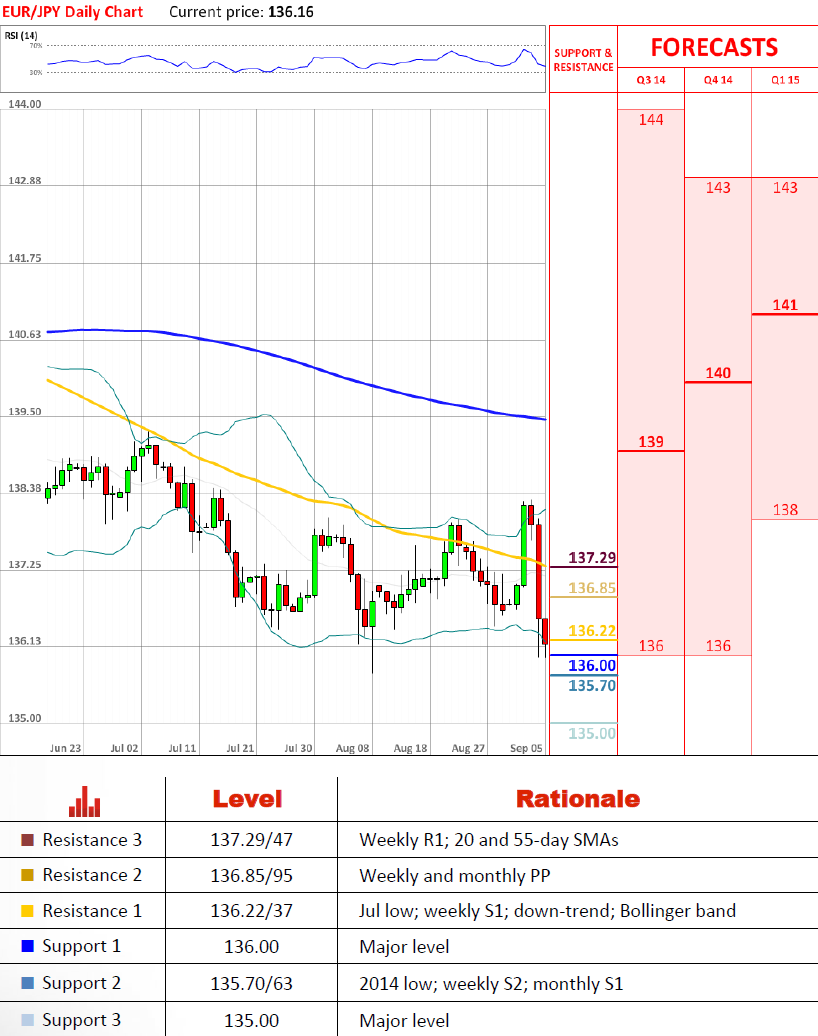The width and height of the screenshot is (818, 1036).
Task: Click the Resistance 1 yellow color swatch
Action: pos(27,911)
